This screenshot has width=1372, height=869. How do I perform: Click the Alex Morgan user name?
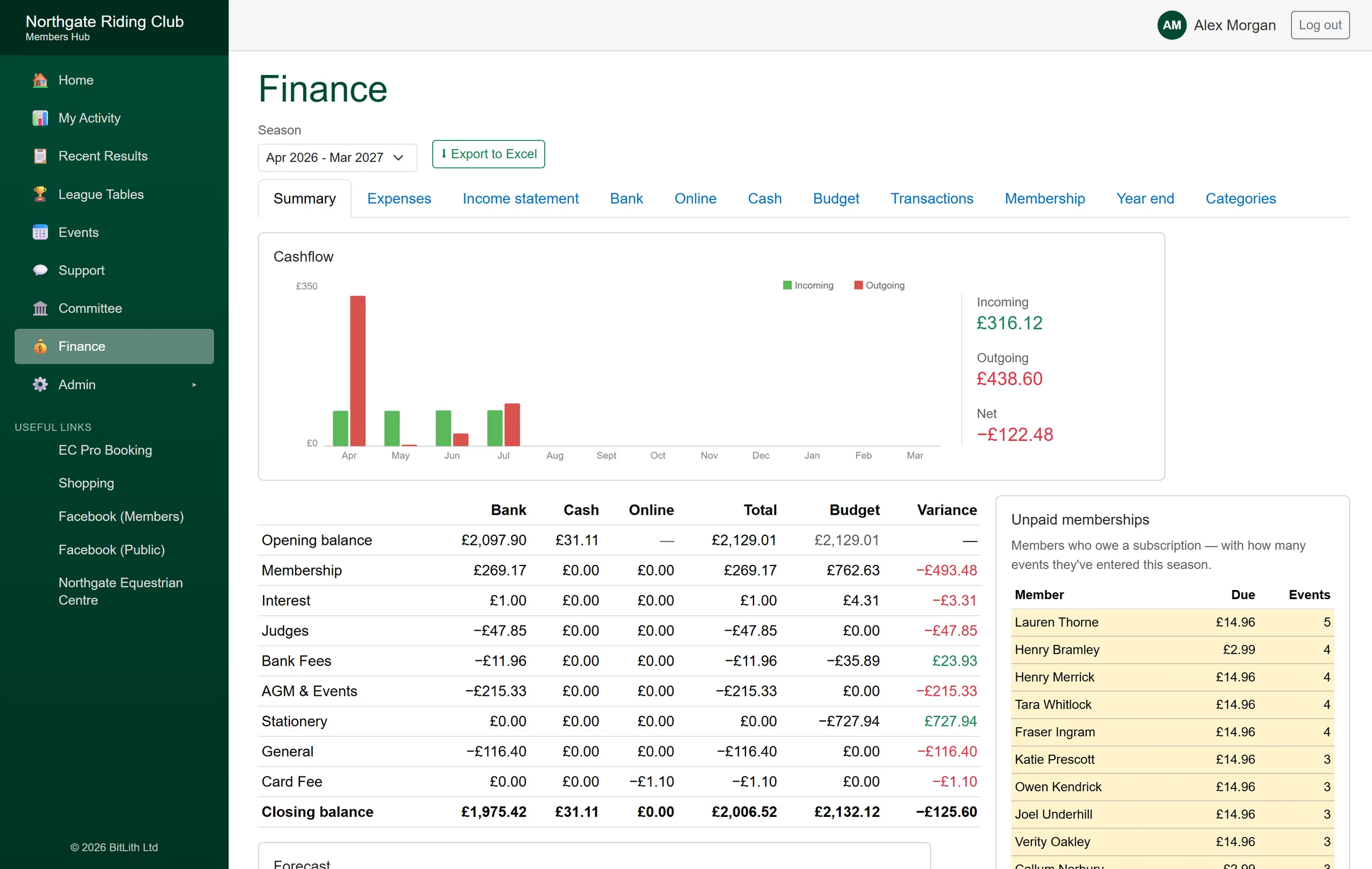coord(1235,25)
